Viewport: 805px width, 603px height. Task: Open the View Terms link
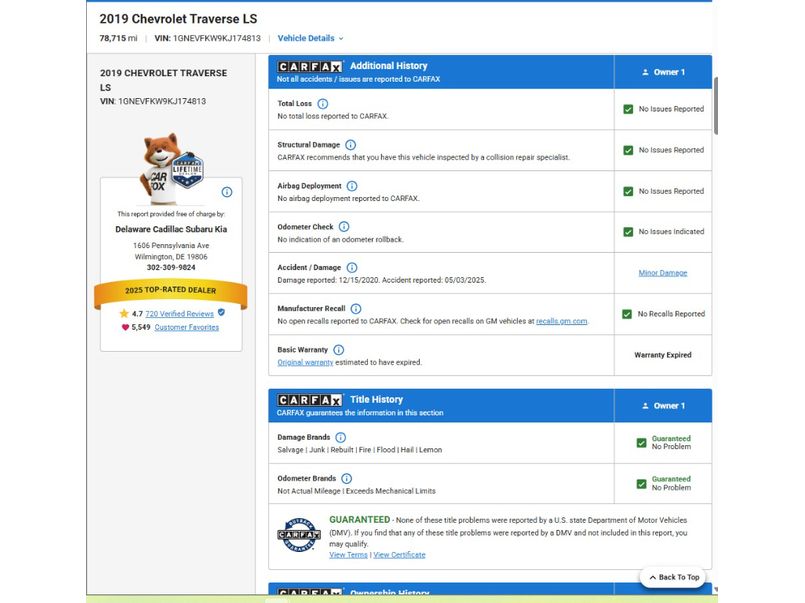(x=349, y=555)
